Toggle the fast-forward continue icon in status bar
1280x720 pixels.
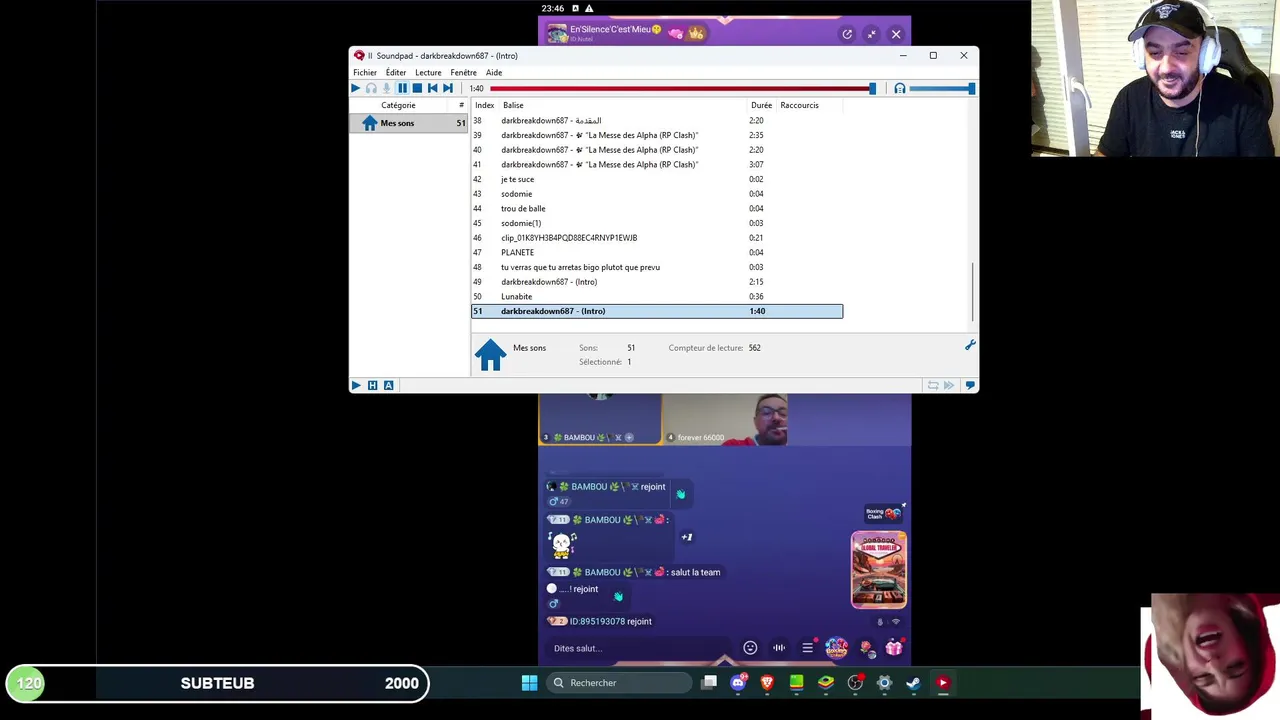tap(949, 385)
